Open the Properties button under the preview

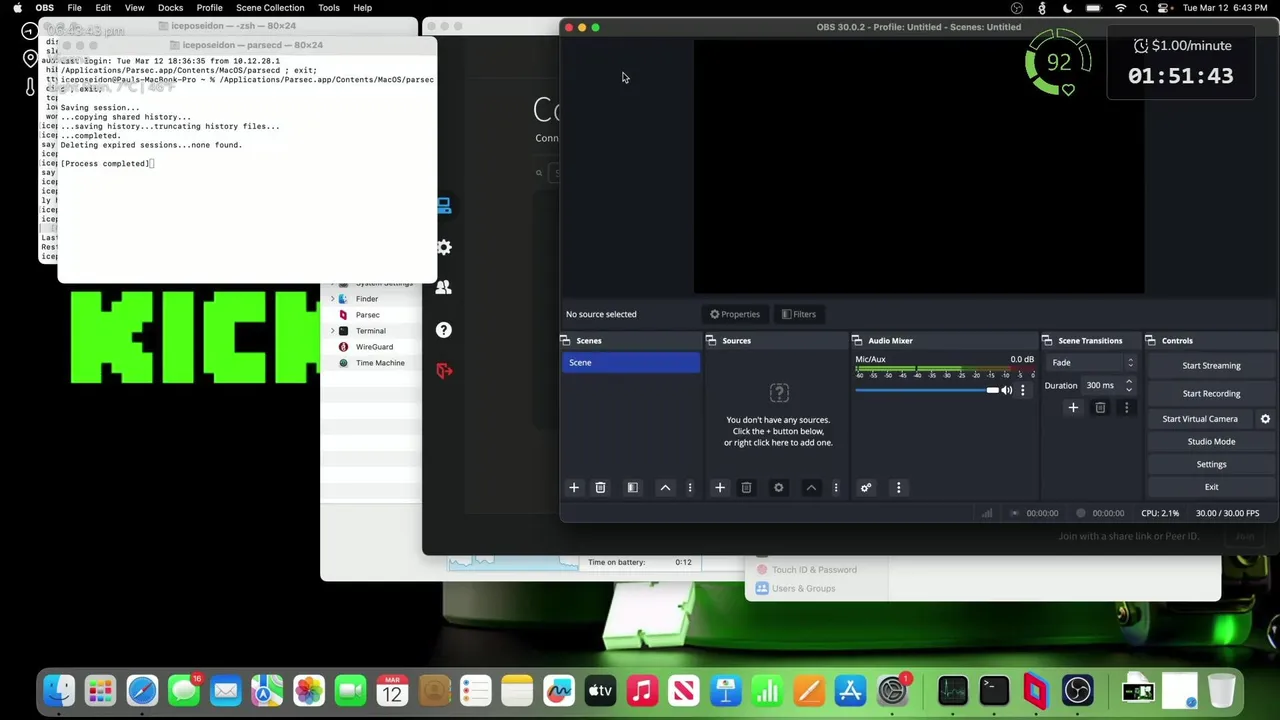[x=735, y=314]
